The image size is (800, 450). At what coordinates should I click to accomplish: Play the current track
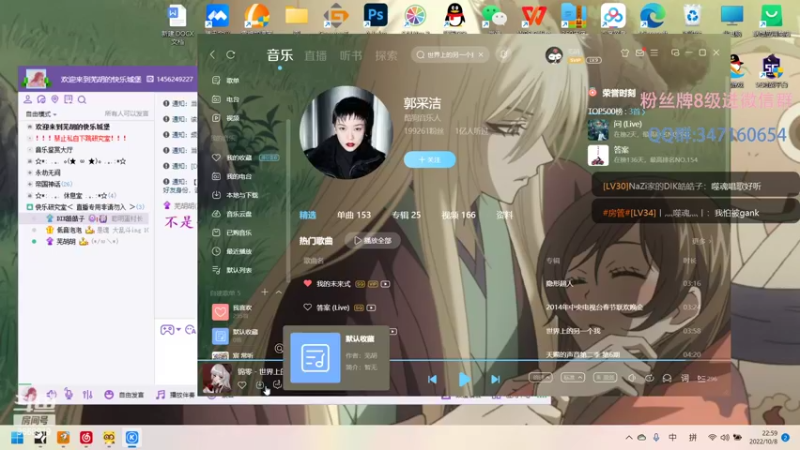pyautogui.click(x=464, y=379)
